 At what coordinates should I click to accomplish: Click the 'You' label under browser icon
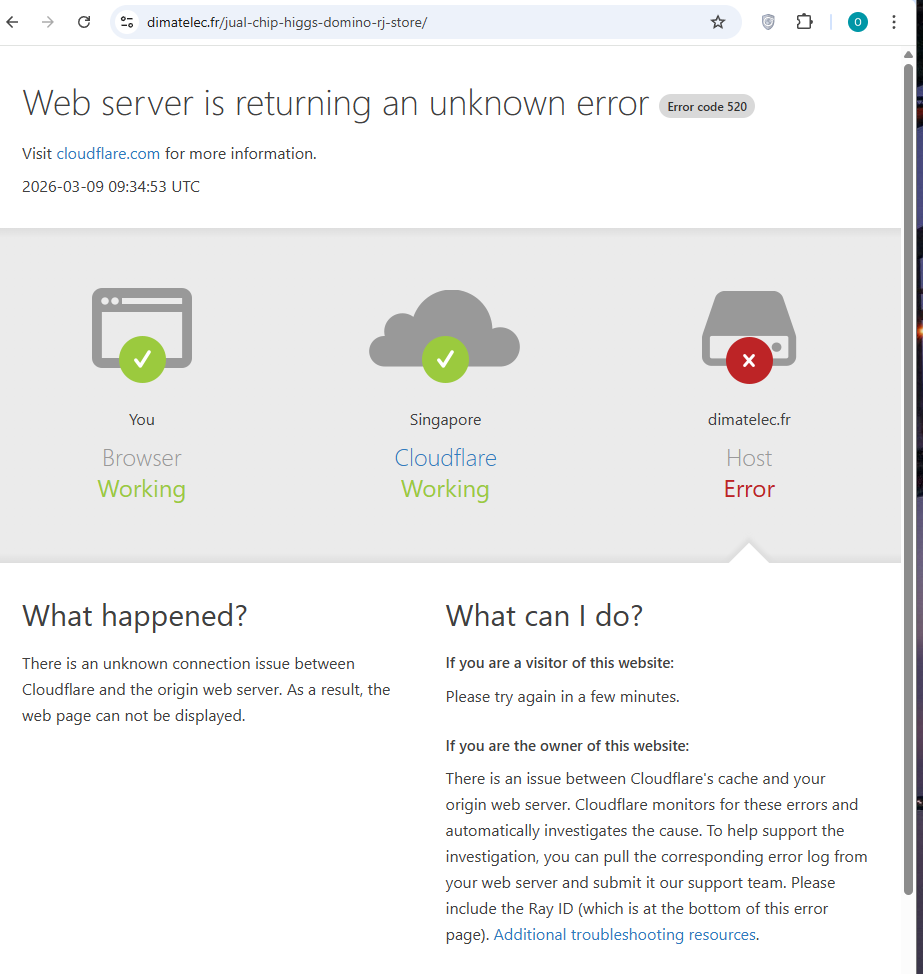[x=142, y=419]
